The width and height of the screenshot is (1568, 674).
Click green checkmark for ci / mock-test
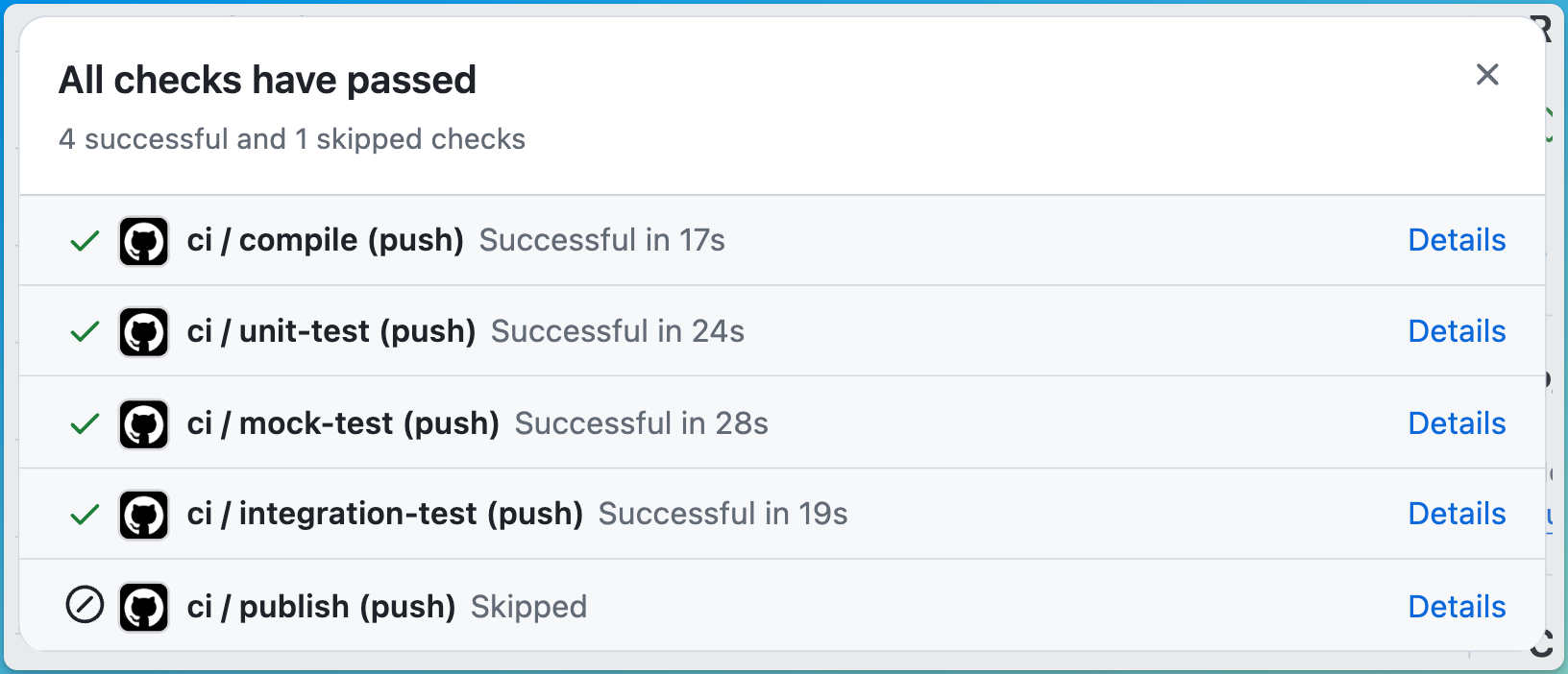click(x=86, y=423)
